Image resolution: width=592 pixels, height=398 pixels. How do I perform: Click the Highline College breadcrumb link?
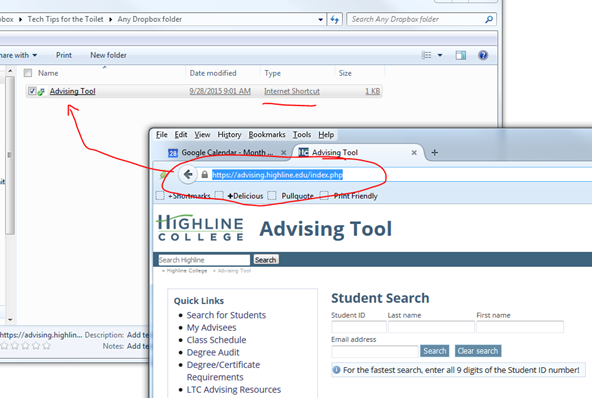pyautogui.click(x=187, y=271)
